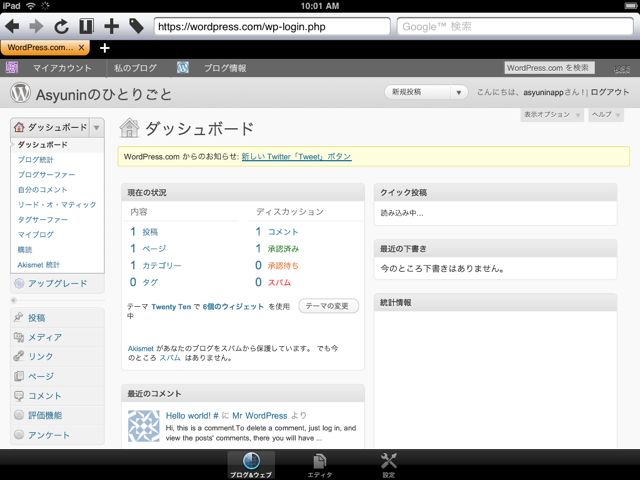Click the テーマの変更 button
Image resolution: width=640 pixels, height=480 pixels.
[329, 306]
